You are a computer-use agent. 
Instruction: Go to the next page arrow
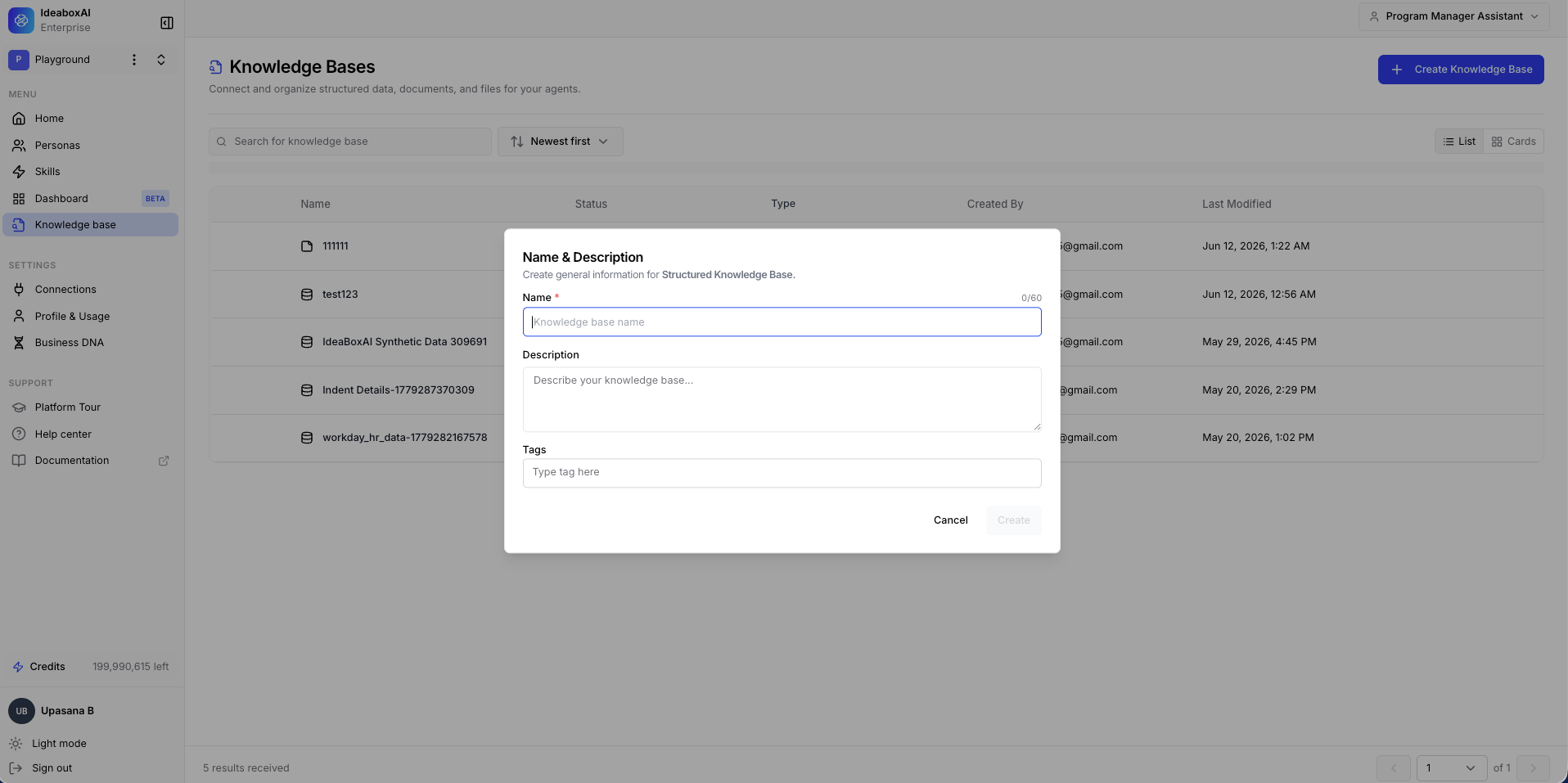[1533, 768]
